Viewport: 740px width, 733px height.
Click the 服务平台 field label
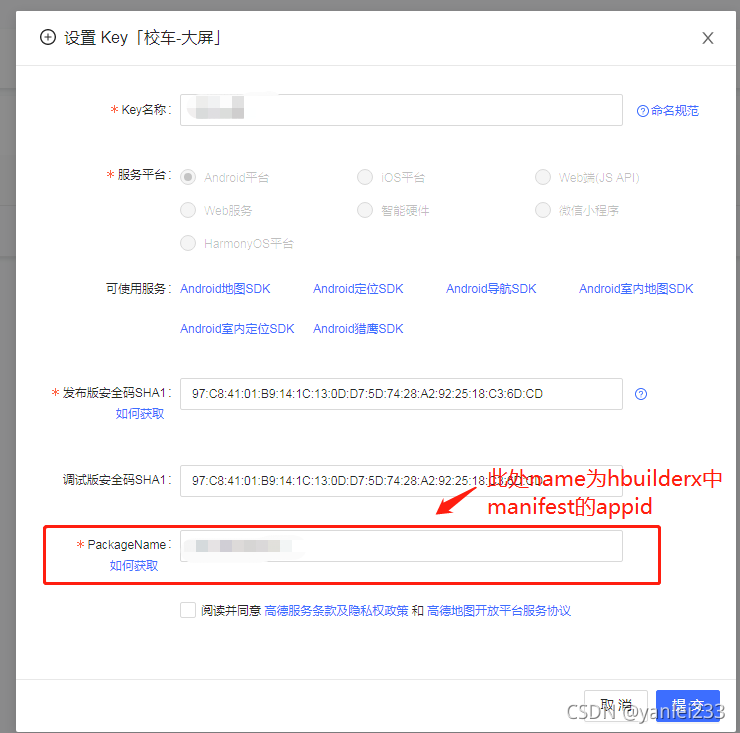pyautogui.click(x=140, y=175)
